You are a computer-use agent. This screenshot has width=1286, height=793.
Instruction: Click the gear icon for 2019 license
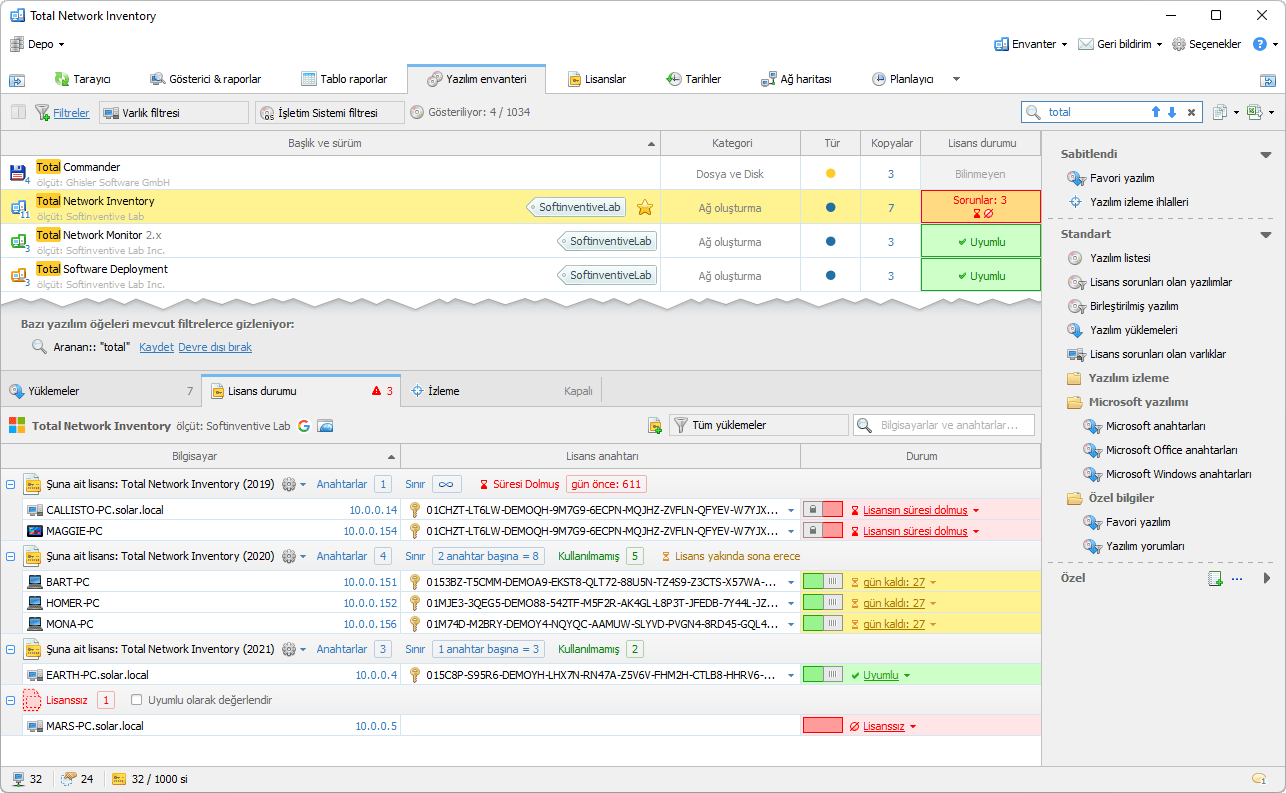click(290, 485)
